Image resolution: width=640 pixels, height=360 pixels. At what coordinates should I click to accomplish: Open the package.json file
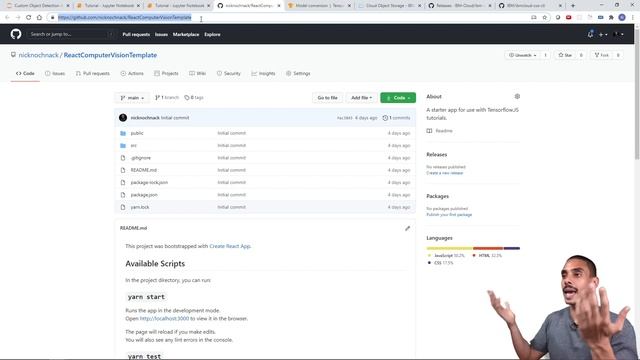144,195
